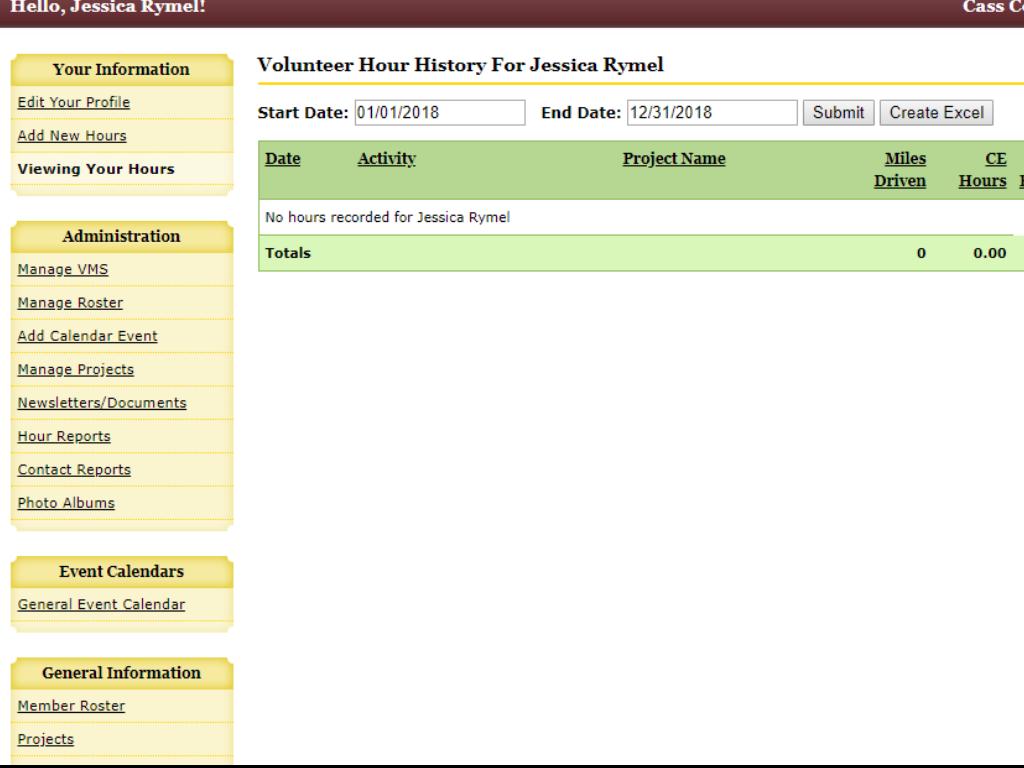The height and width of the screenshot is (768, 1024).
Task: Open the Edit Your Profile link
Action: click(x=74, y=102)
